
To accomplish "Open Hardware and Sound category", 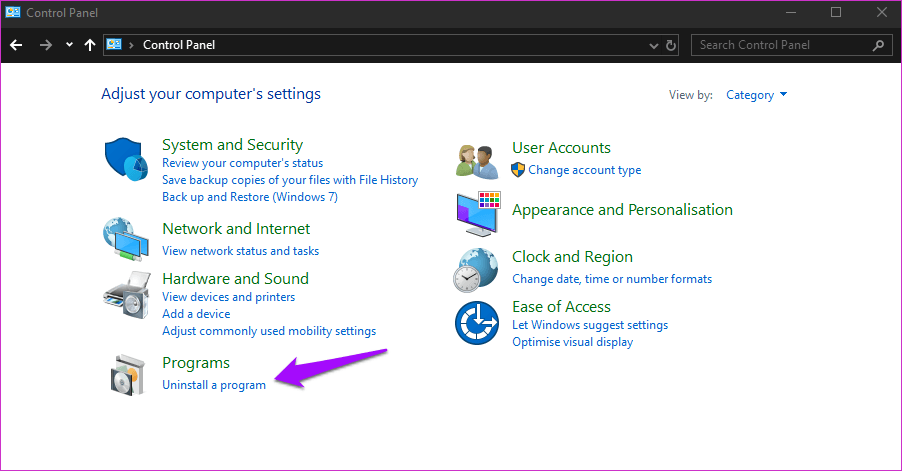I will coord(235,279).
